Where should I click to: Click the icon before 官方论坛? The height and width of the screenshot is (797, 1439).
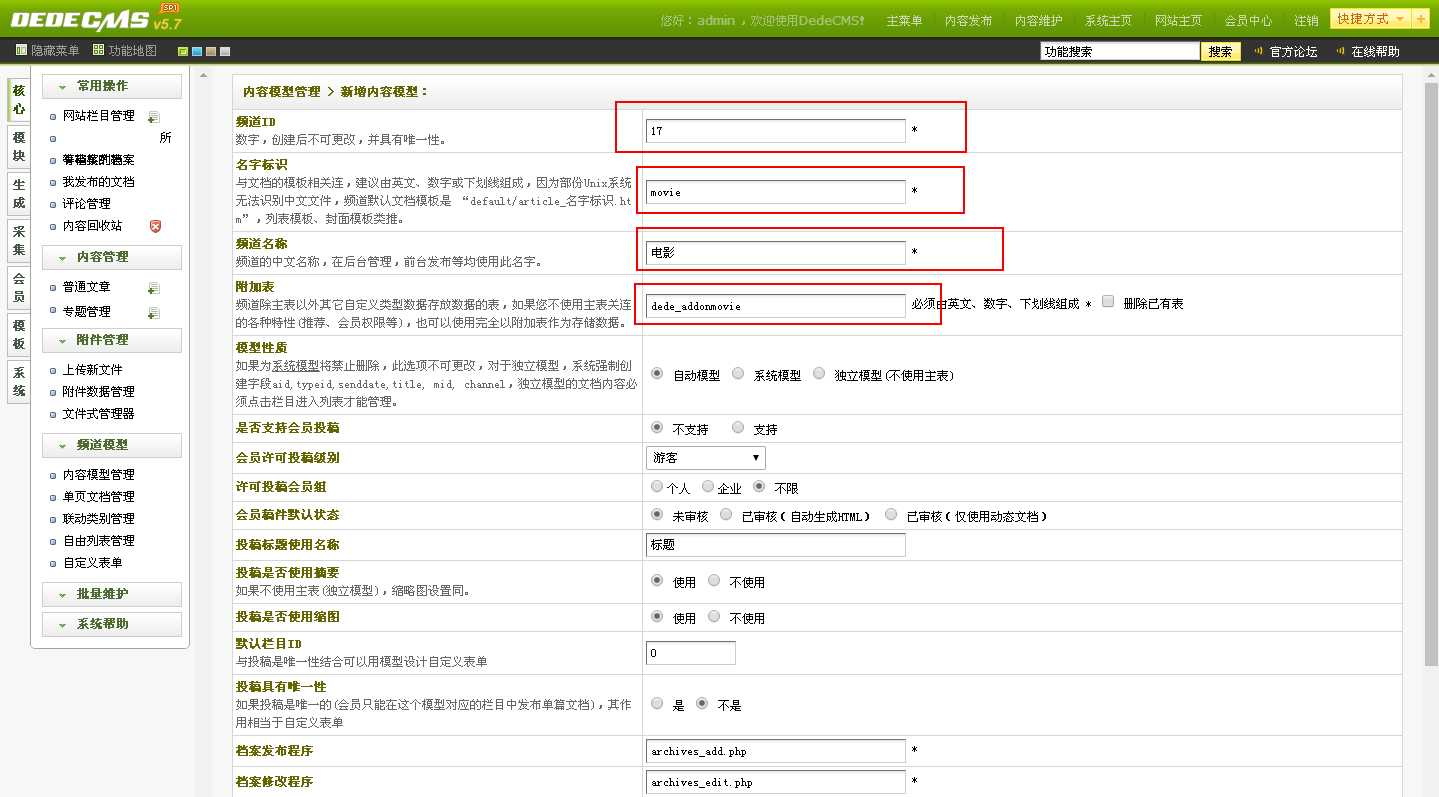pos(1258,51)
